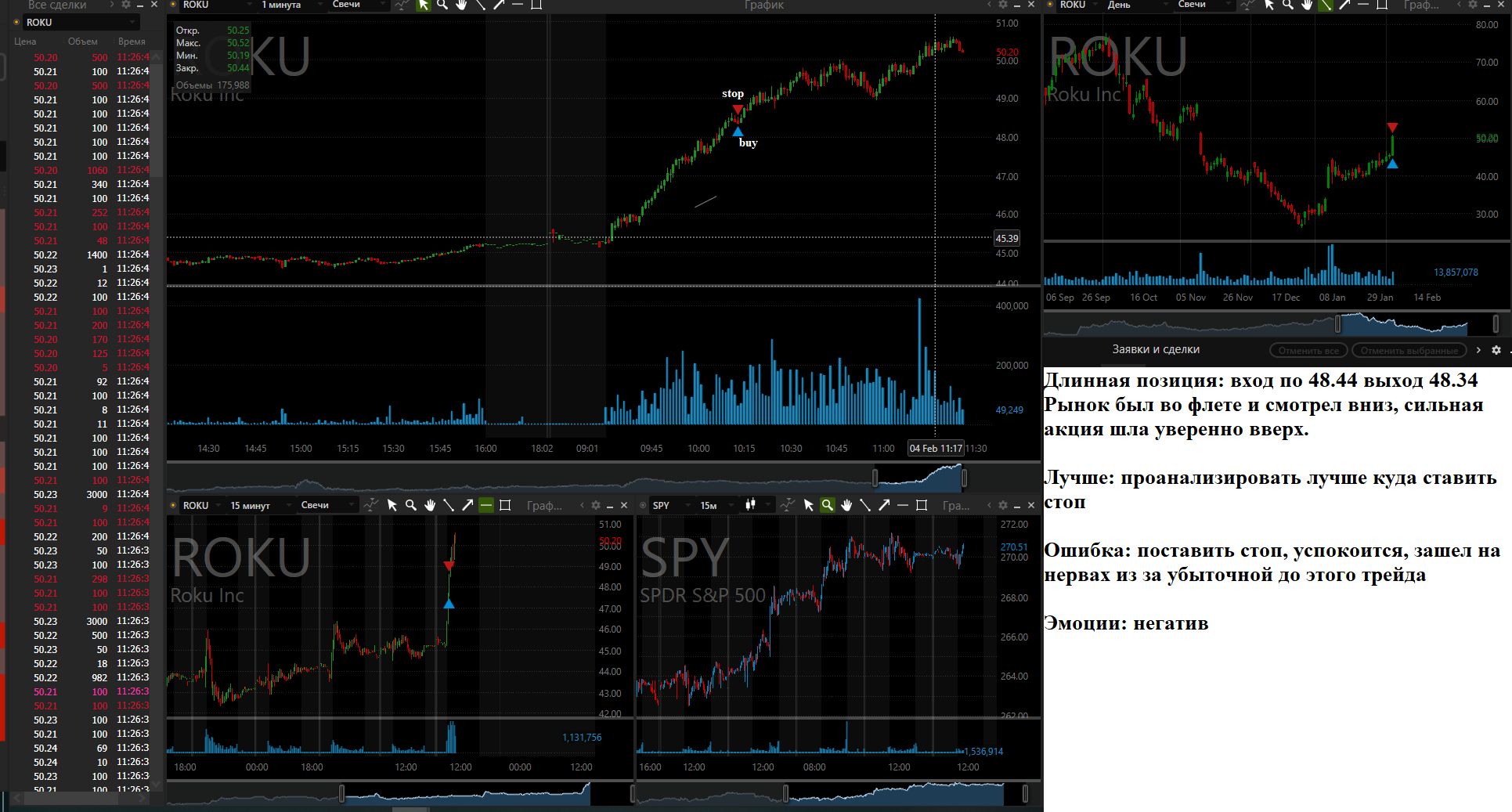This screenshot has width=1512, height=812.
Task: Adjust right handle of 1-minute chart range slider
Action: tap(964, 477)
